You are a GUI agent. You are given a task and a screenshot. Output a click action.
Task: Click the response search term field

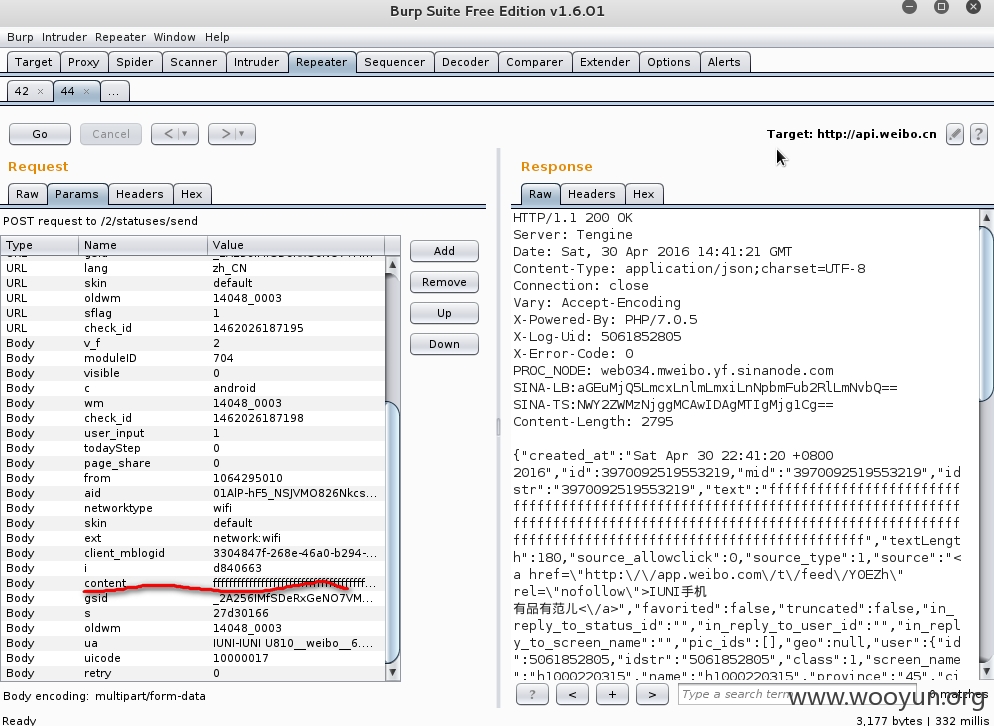797,694
